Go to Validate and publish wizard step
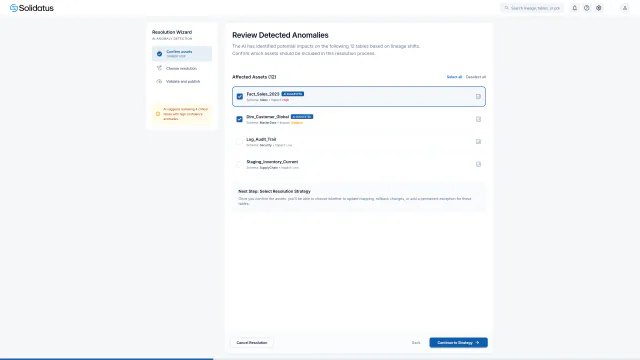 (x=182, y=81)
